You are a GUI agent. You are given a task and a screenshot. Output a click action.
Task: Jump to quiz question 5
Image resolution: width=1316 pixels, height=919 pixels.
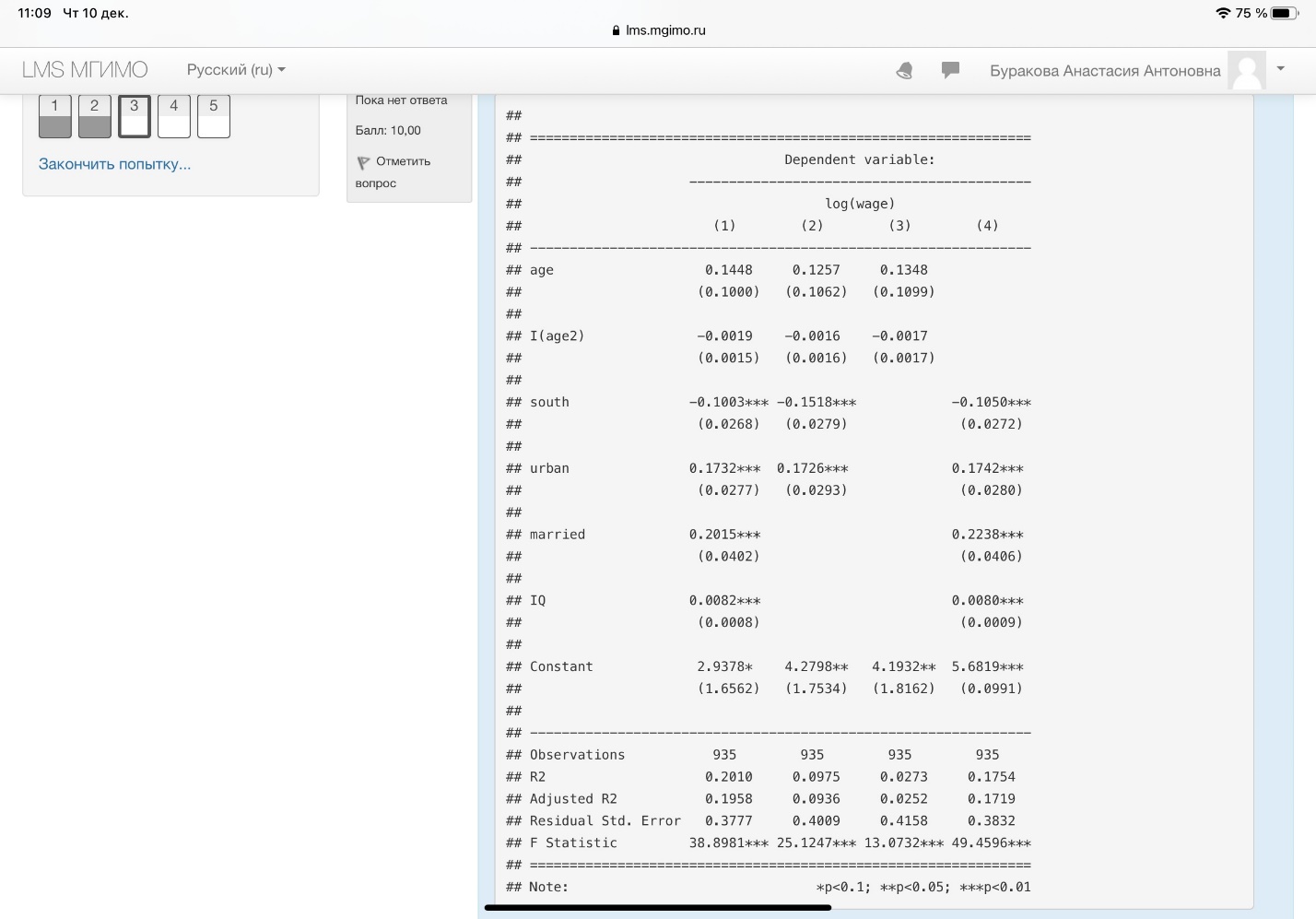(x=214, y=116)
